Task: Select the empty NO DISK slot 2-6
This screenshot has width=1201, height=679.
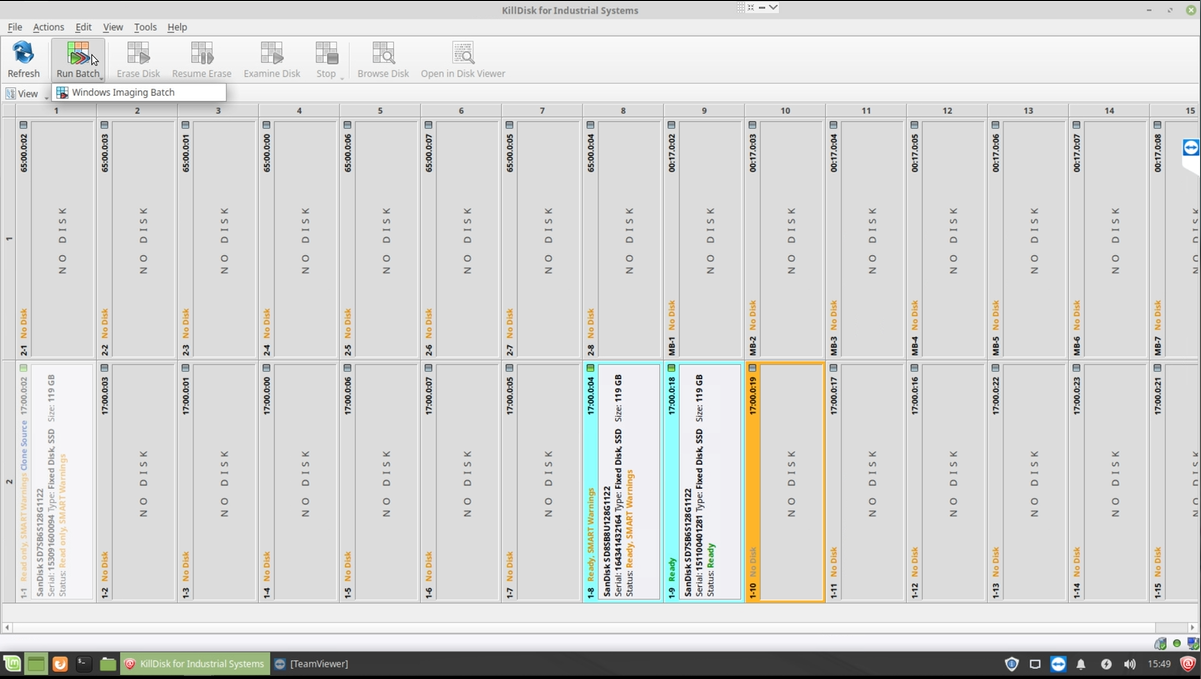Action: click(x=461, y=239)
